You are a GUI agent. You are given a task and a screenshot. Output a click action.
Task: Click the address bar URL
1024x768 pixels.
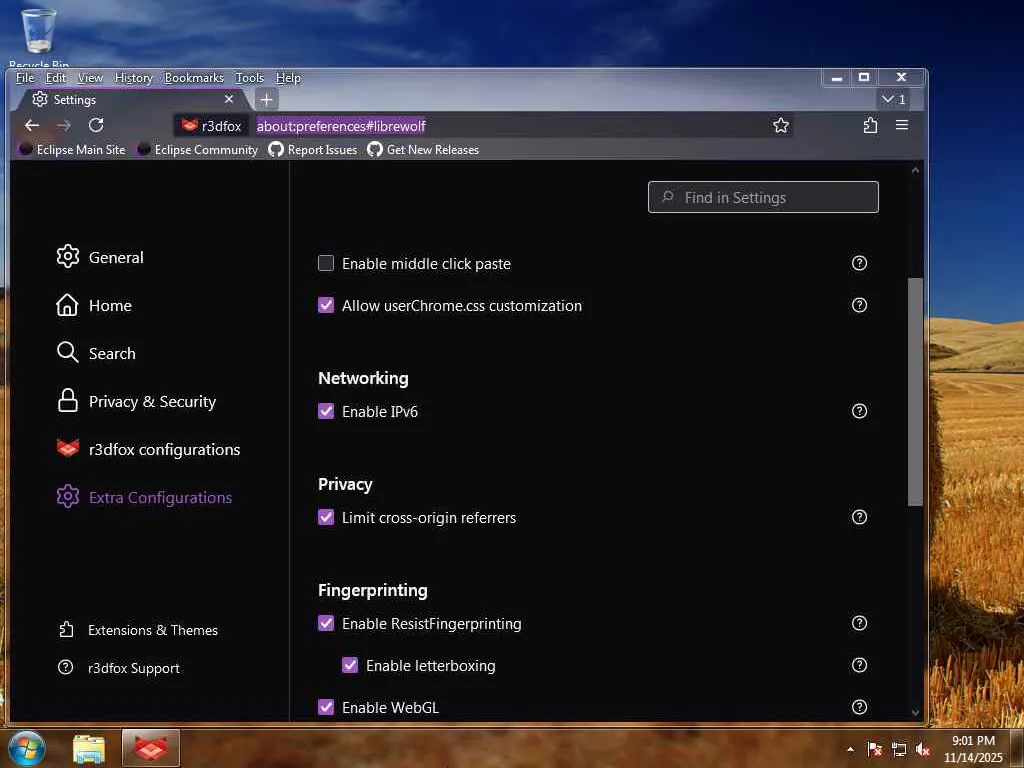click(x=340, y=125)
